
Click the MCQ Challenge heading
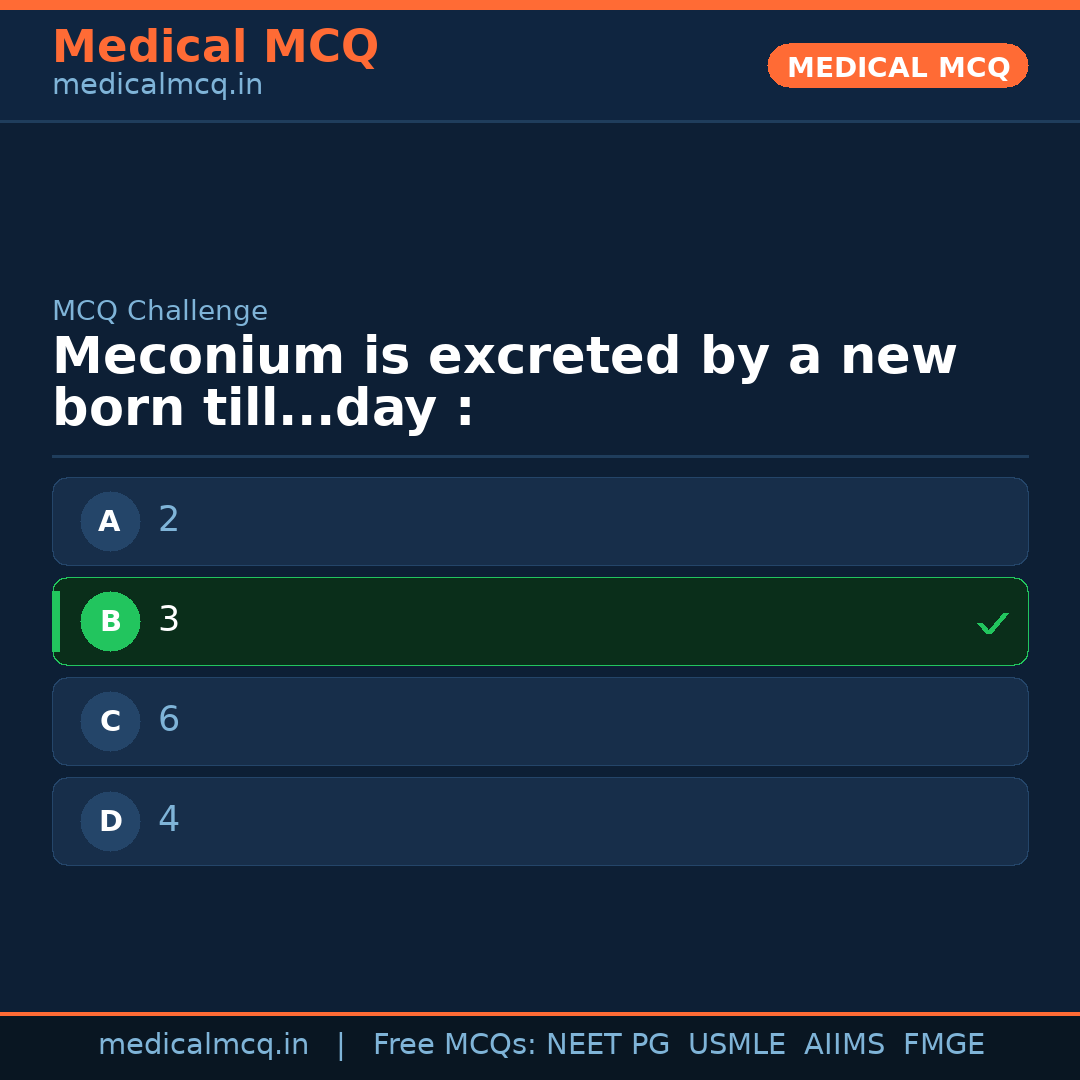(x=160, y=311)
